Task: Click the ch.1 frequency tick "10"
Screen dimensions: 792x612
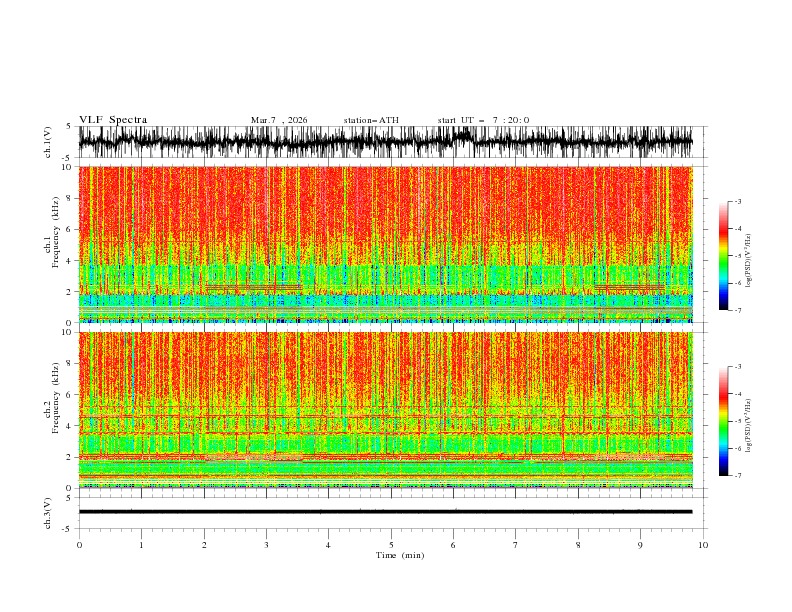Action: click(x=67, y=167)
